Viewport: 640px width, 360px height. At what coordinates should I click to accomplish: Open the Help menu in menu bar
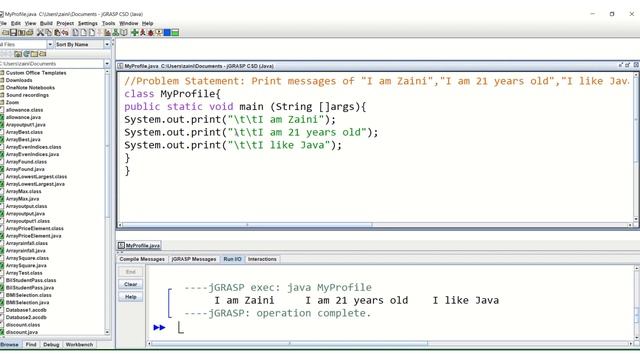point(147,23)
